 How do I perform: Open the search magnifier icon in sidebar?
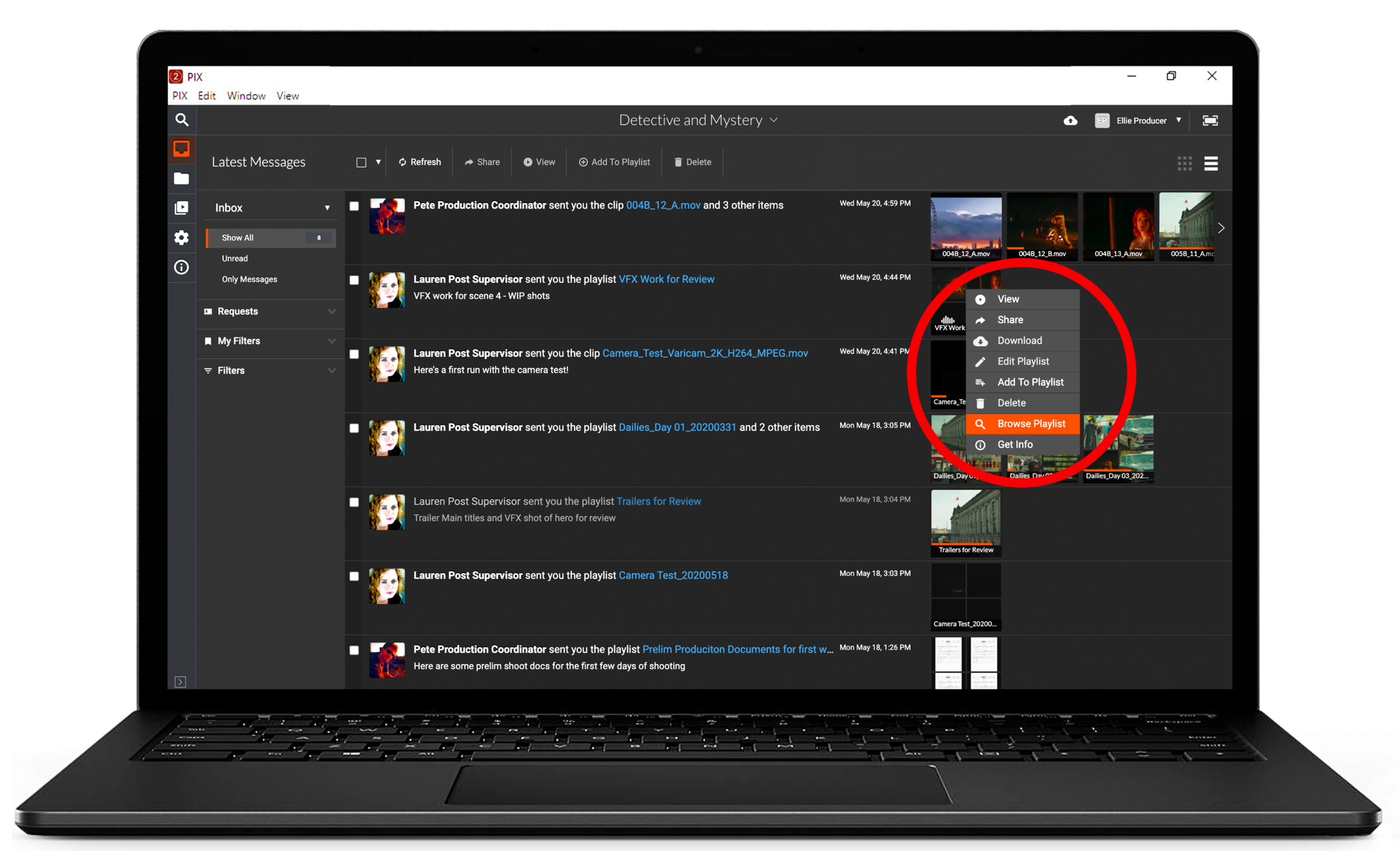[182, 120]
